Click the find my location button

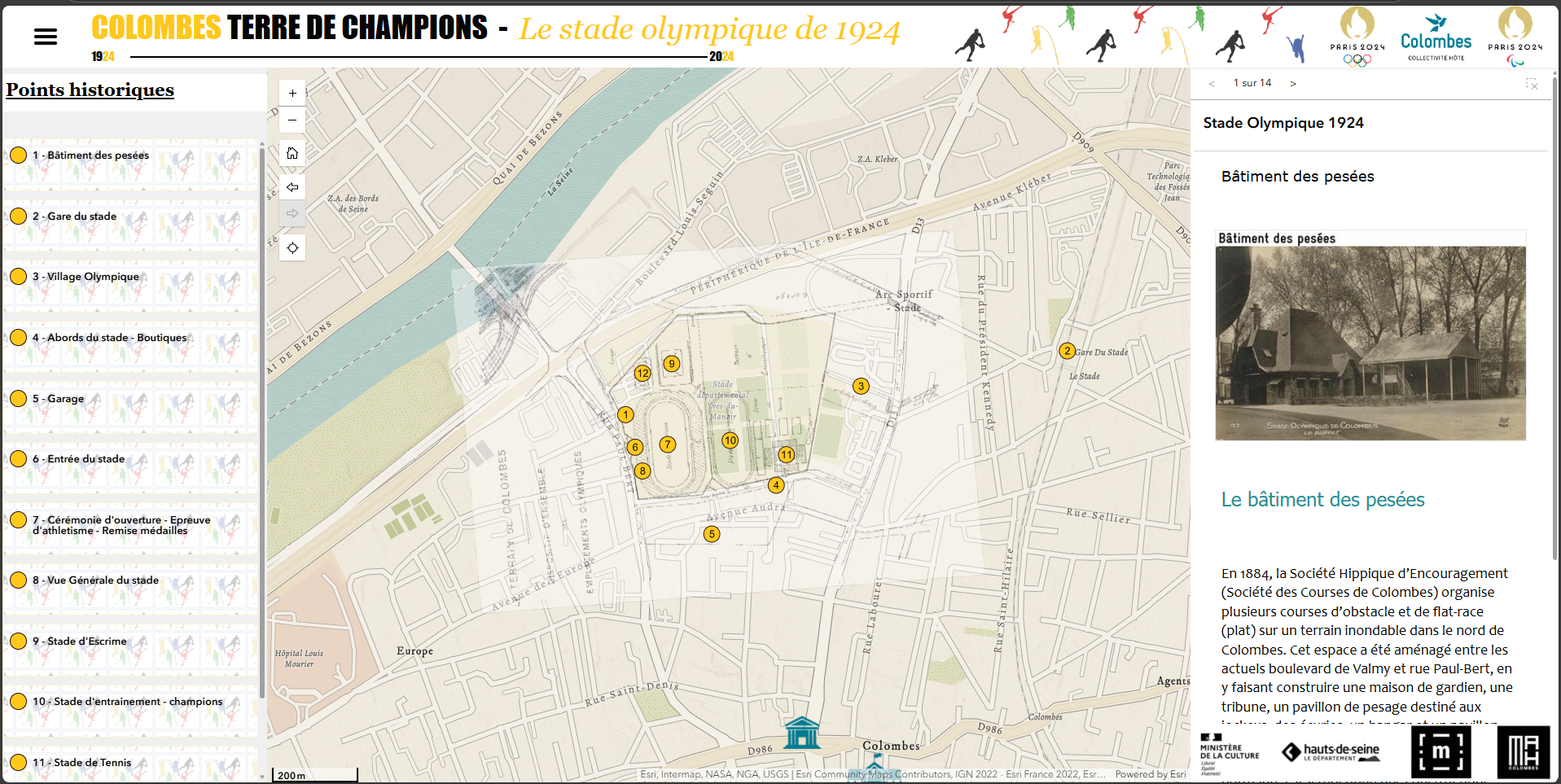click(292, 247)
